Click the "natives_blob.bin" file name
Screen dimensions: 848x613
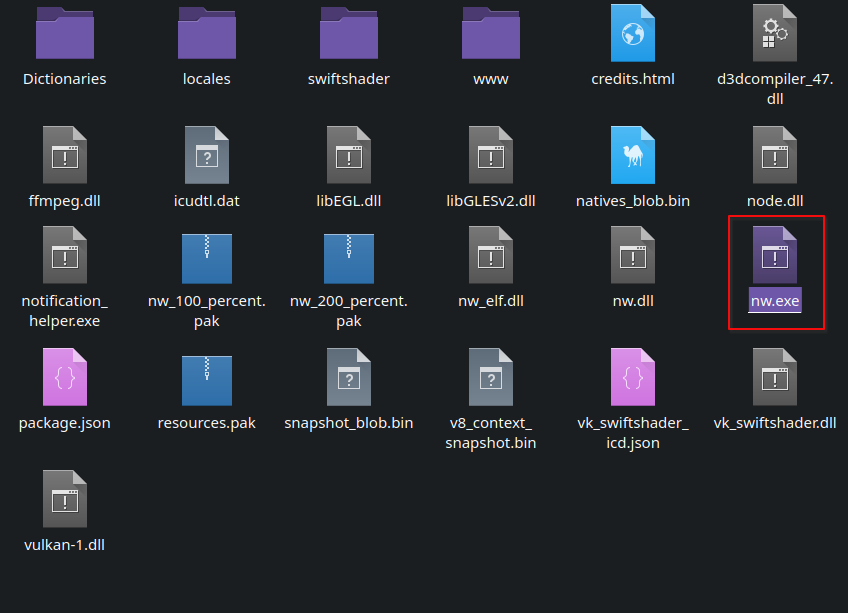(x=633, y=201)
